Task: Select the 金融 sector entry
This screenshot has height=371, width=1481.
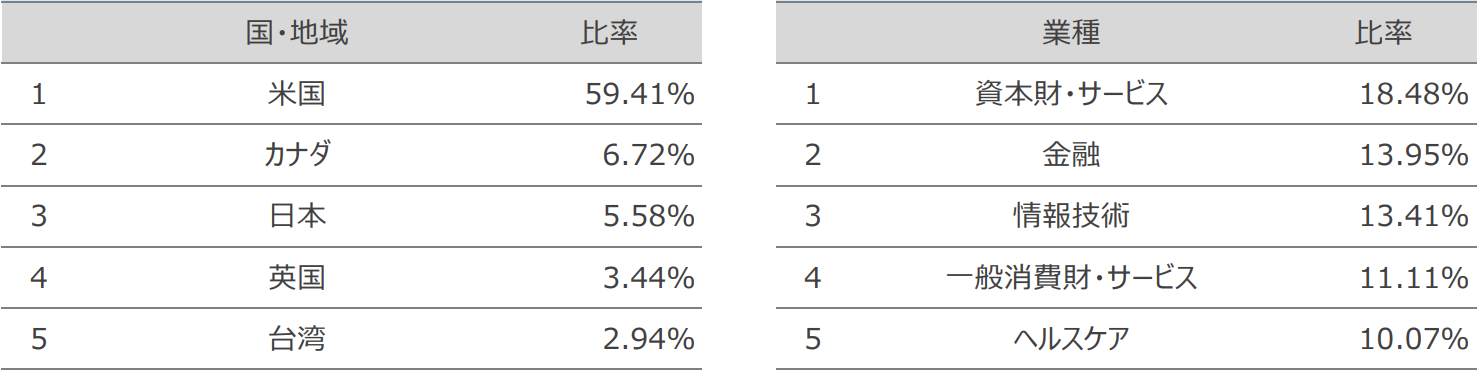Action: [1071, 155]
